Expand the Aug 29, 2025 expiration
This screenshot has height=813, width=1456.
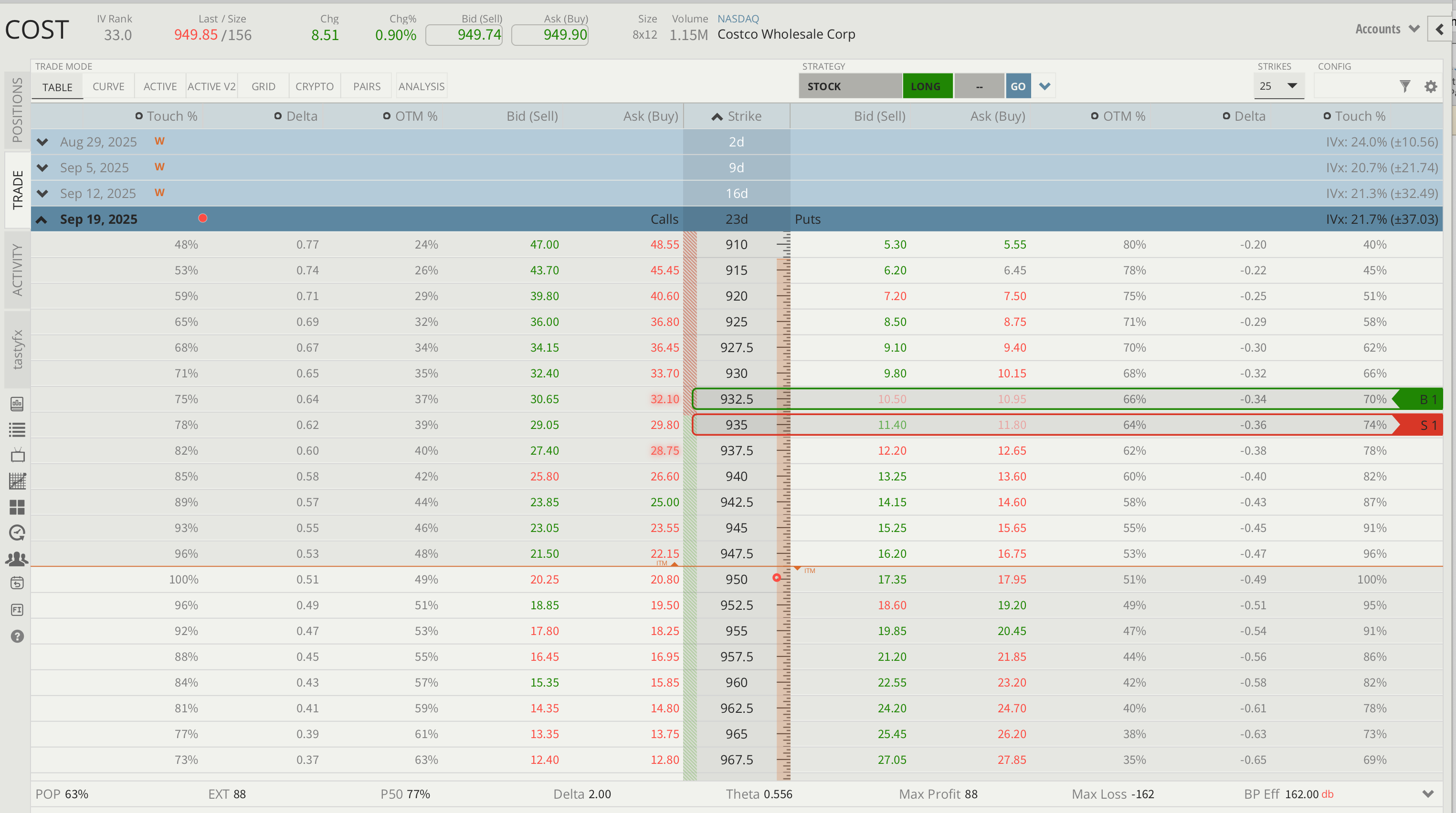tap(42, 142)
